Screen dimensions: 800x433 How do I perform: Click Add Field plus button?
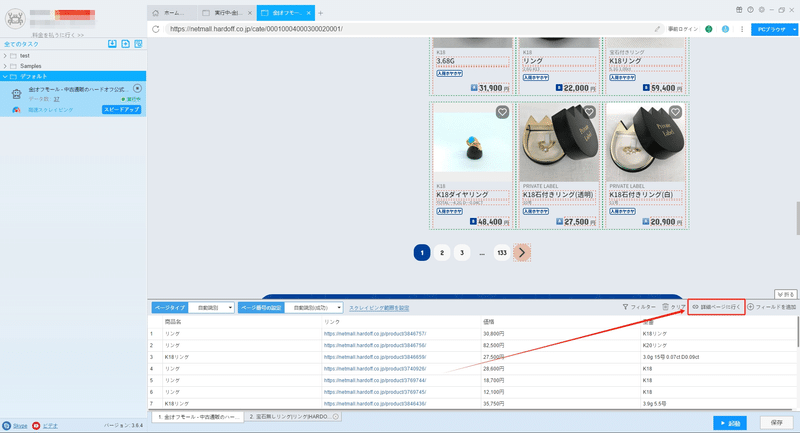click(x=772, y=307)
